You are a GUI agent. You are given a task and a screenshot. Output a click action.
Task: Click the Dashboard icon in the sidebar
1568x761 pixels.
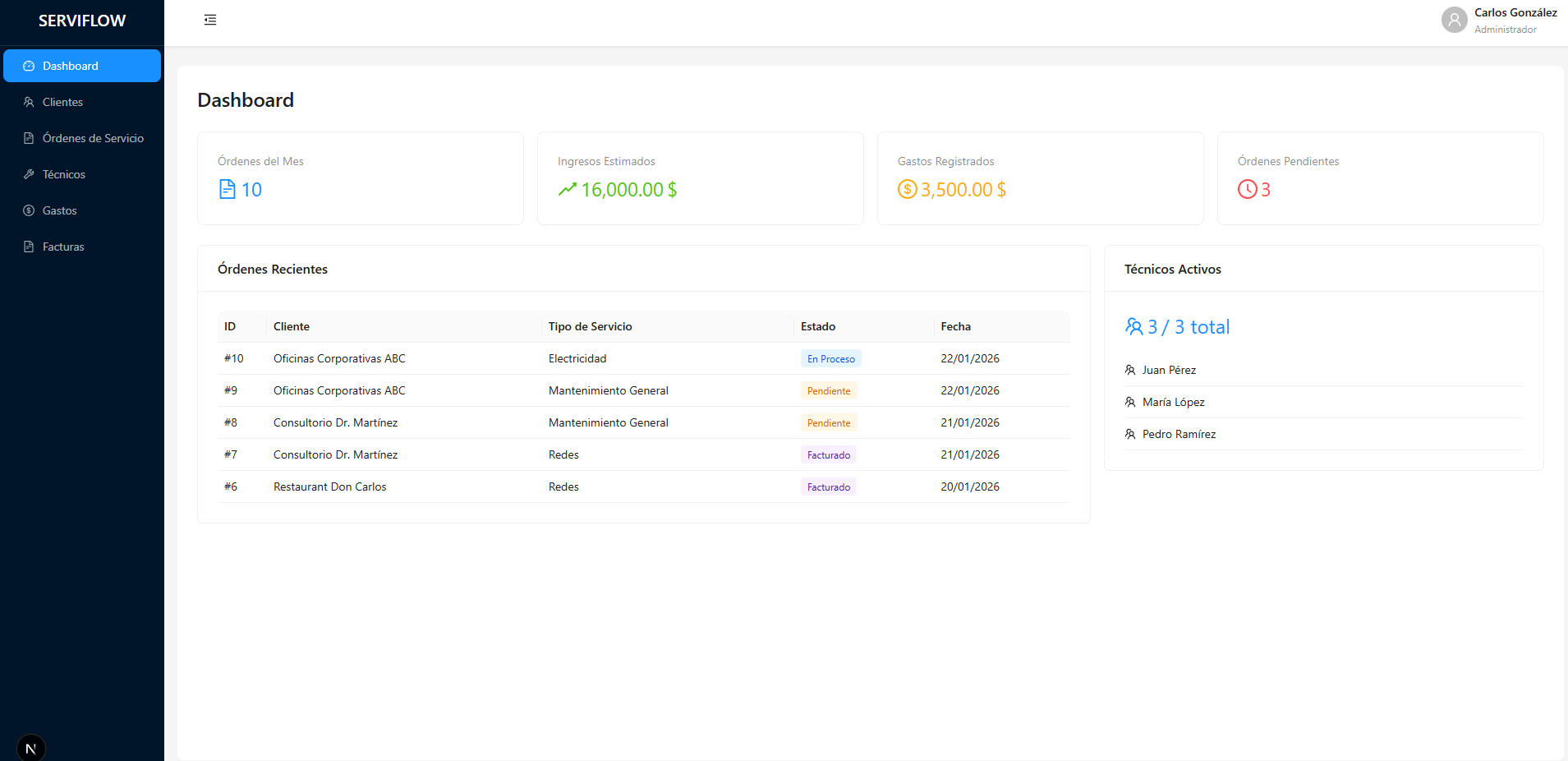point(29,66)
